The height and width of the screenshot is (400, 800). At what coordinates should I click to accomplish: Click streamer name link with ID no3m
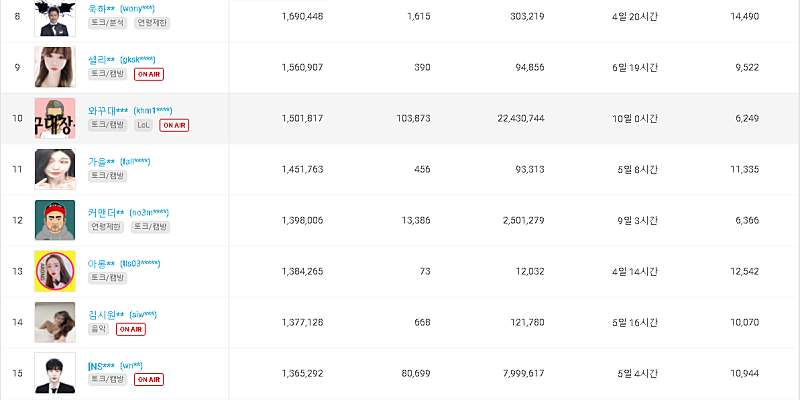tap(106, 212)
